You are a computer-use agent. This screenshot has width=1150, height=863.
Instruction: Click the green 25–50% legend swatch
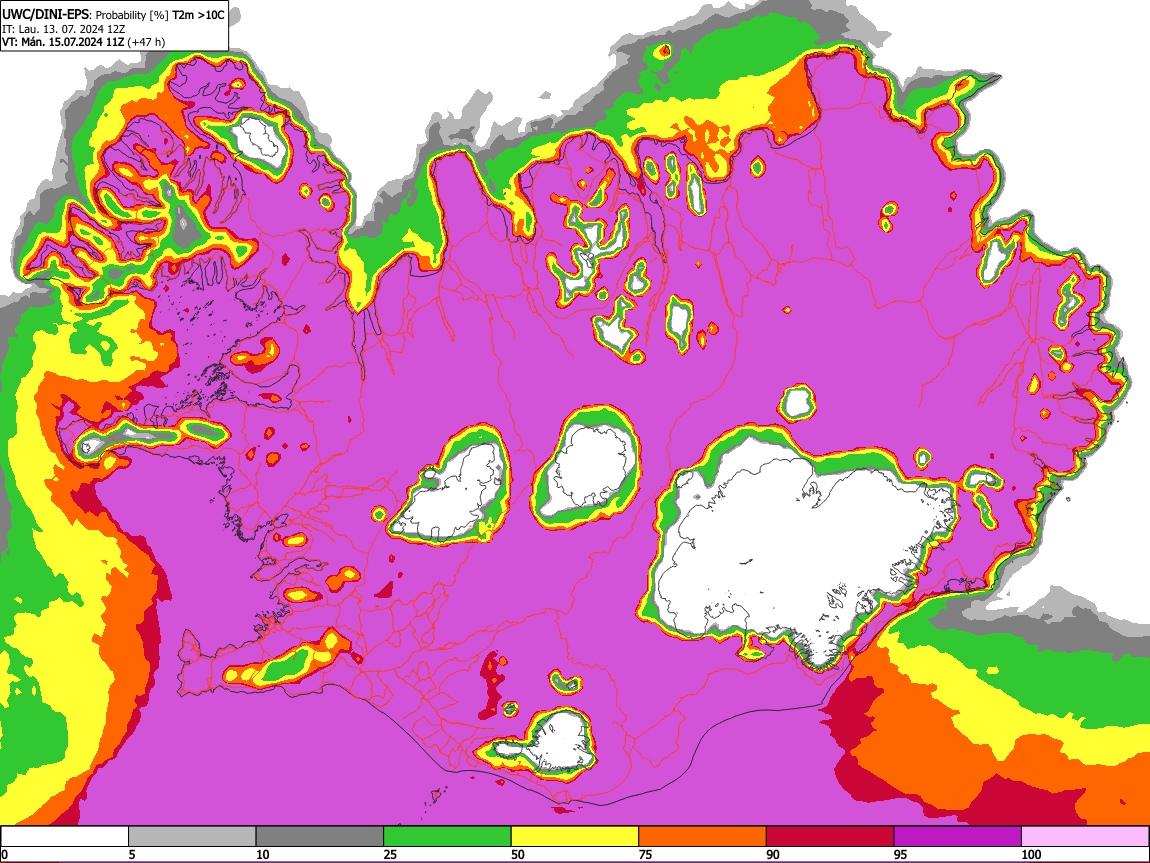pyautogui.click(x=447, y=837)
